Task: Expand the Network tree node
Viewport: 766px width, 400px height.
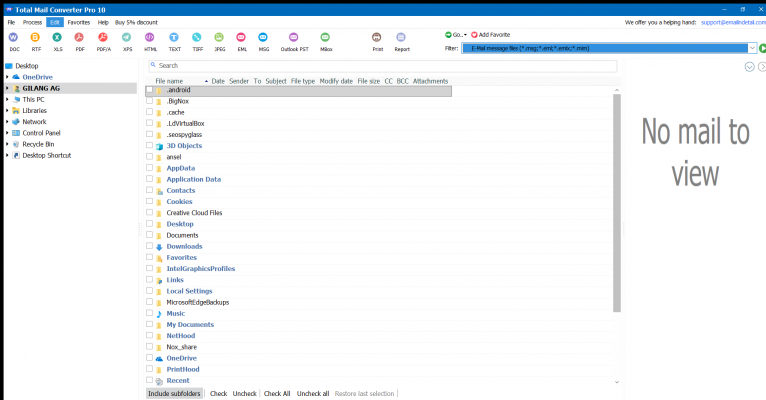Action: point(7,122)
